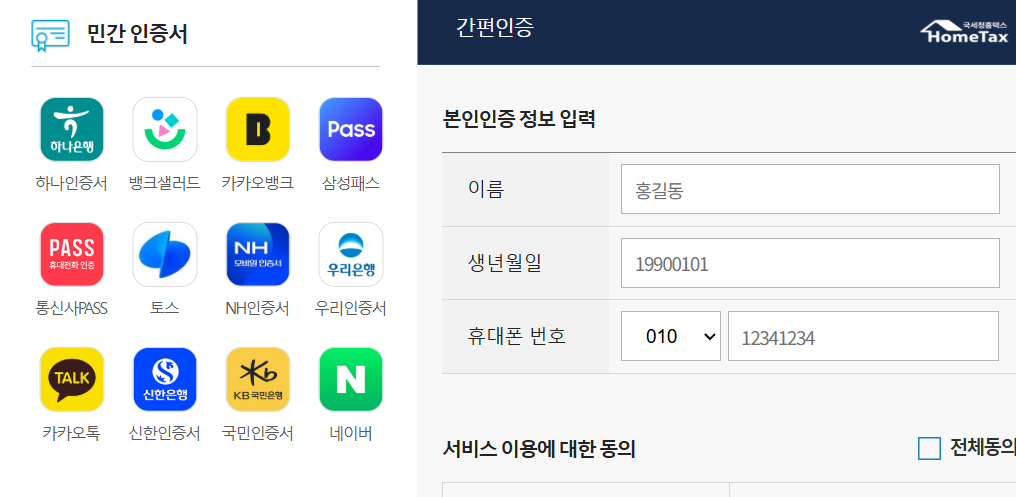1016x497 pixels.
Task: Click the 휴대폰 번호 row label
Action: pos(517,336)
